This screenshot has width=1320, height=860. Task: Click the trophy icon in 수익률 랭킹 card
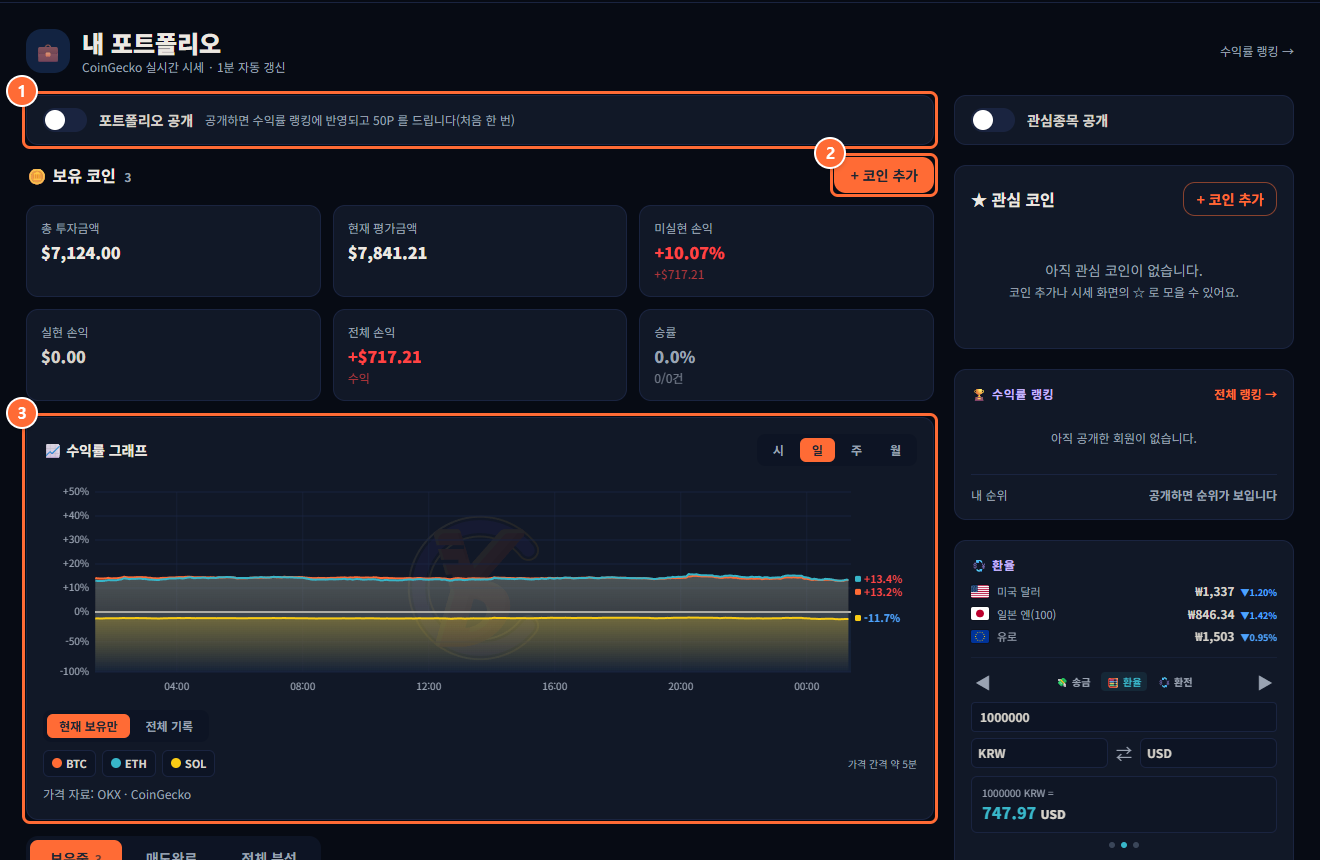(979, 394)
